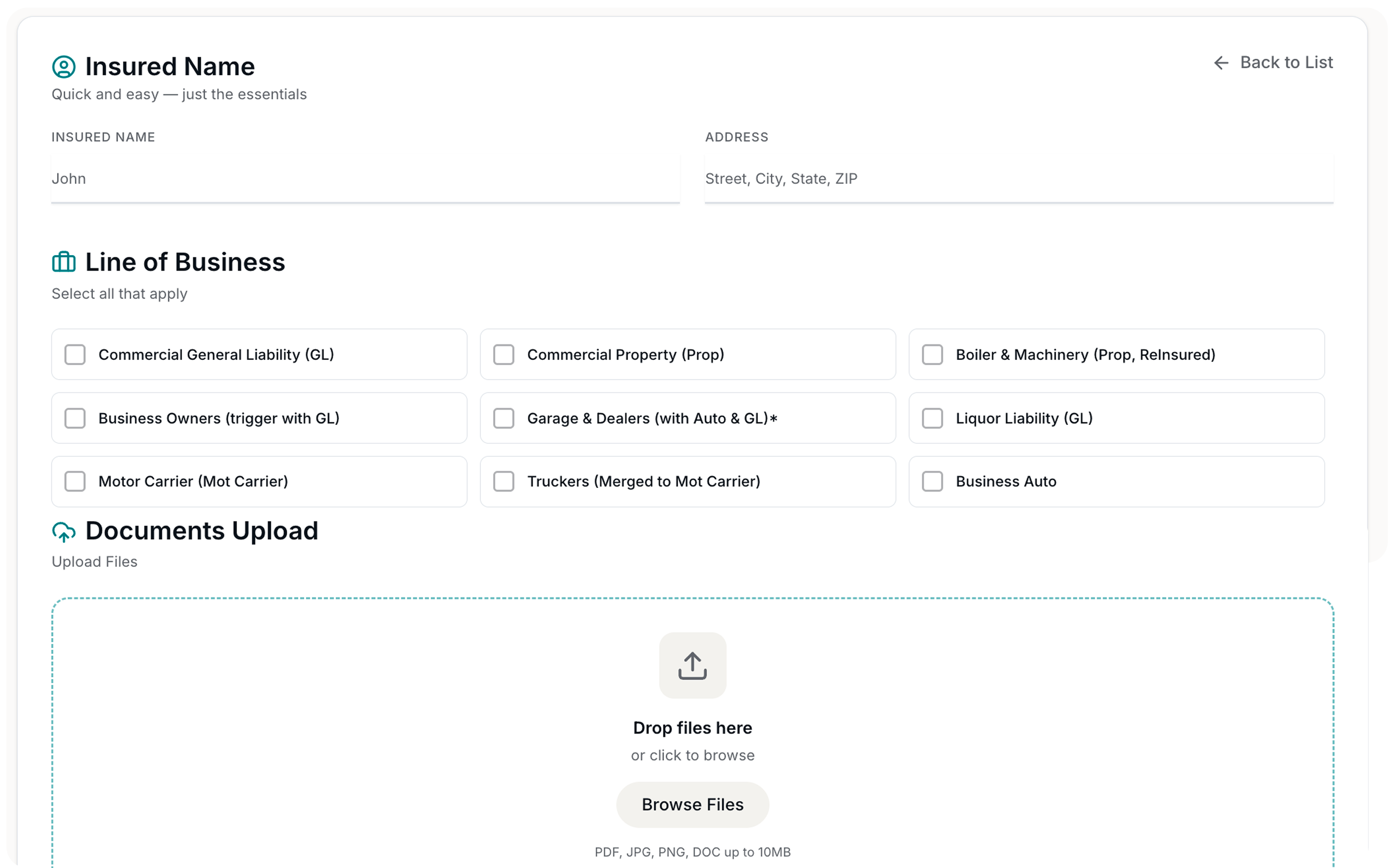Enable Boiler & Machinery checkbox
This screenshot has width=1391, height=868.
pyautogui.click(x=932, y=354)
